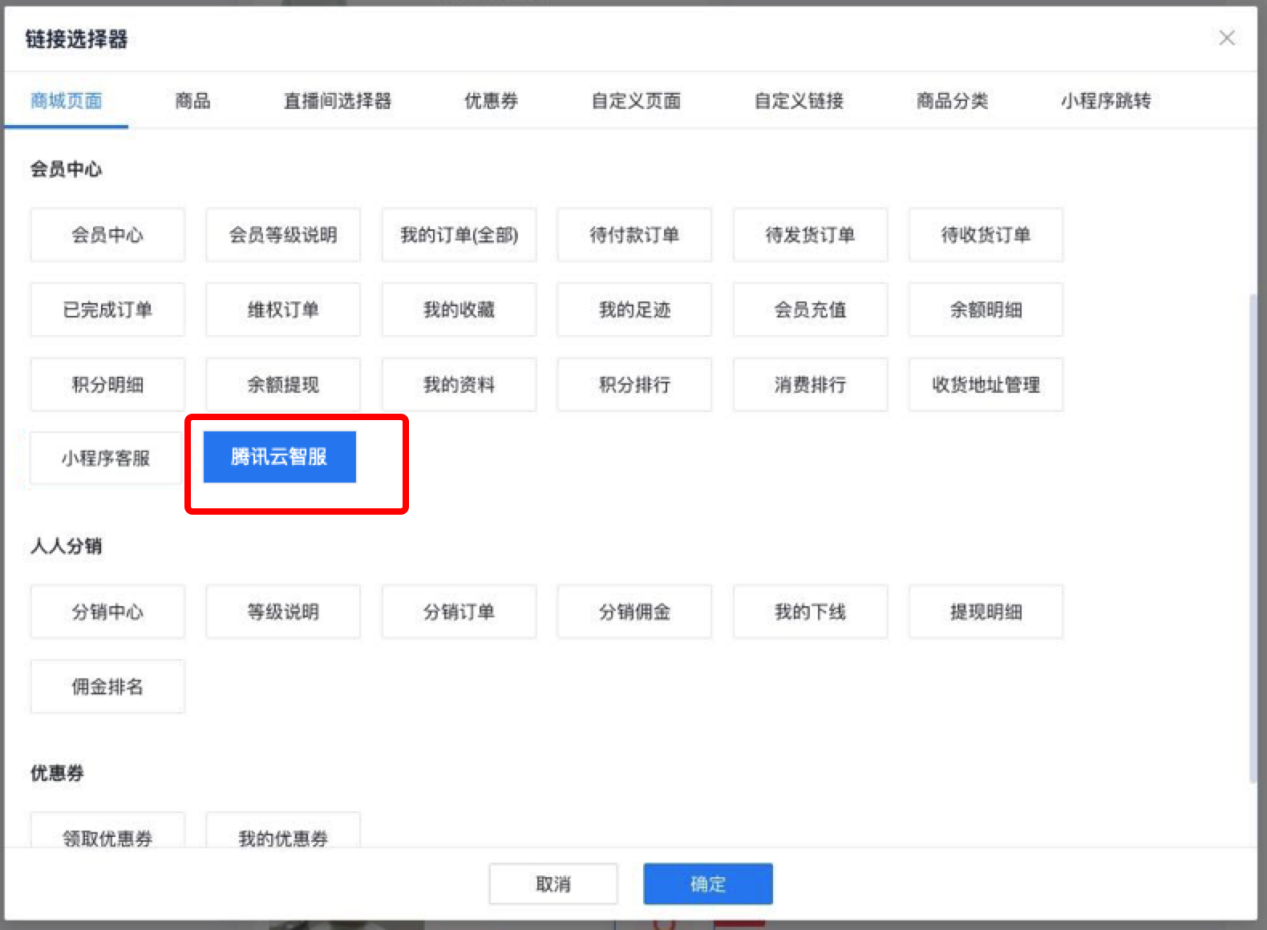
Task: Select the 会员中心 link option
Action: pyautogui.click(x=107, y=235)
